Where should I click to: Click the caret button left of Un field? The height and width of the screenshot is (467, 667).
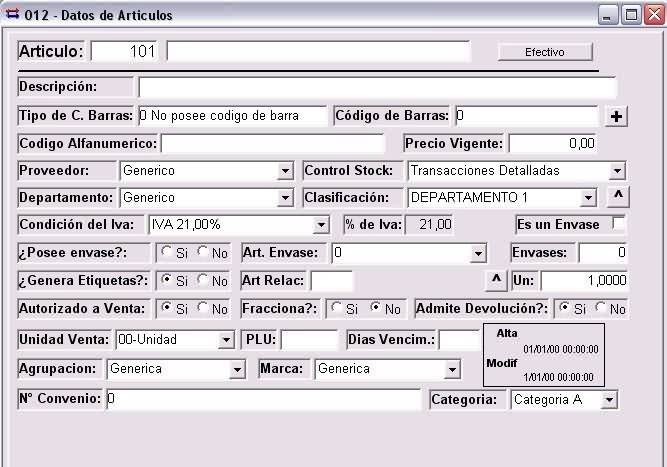(496, 280)
